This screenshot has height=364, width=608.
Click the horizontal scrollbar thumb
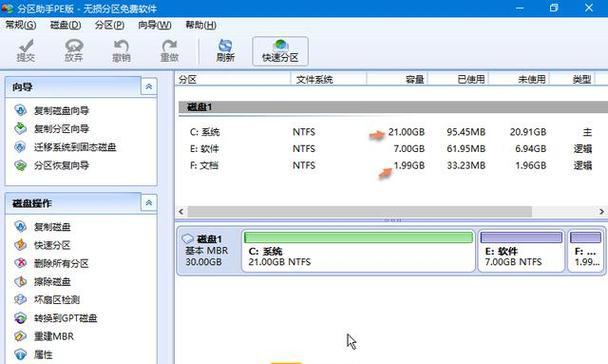tap(359, 212)
